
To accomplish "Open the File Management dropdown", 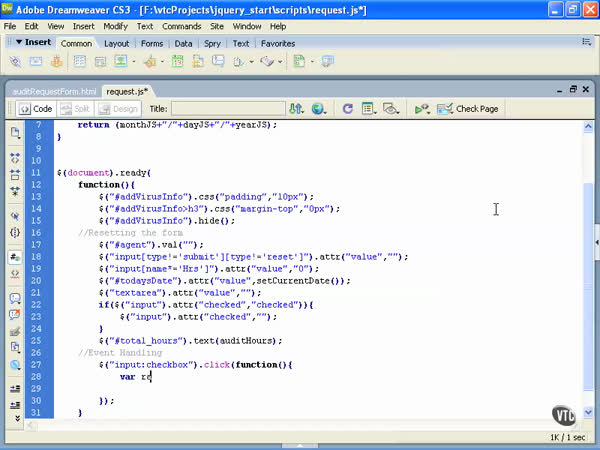I will click(x=299, y=109).
